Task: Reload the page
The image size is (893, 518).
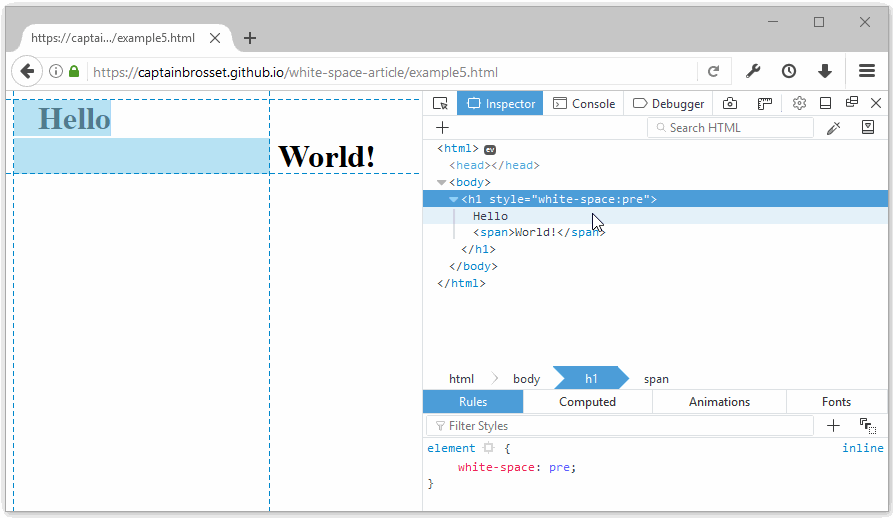Action: tap(713, 72)
